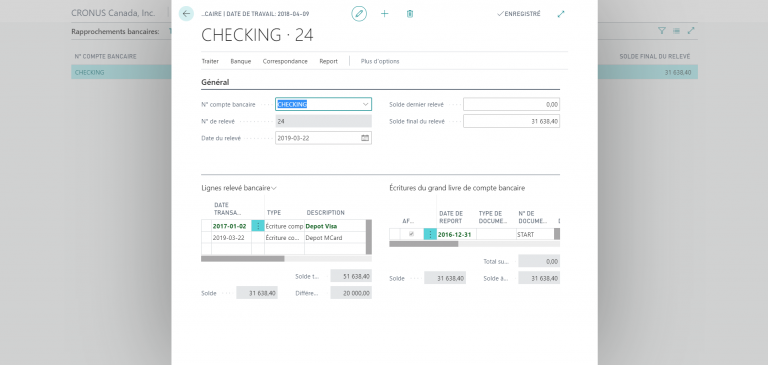Click the Solde final du relevé field
Image resolution: width=768 pixels, height=365 pixels.
pyautogui.click(x=511, y=121)
